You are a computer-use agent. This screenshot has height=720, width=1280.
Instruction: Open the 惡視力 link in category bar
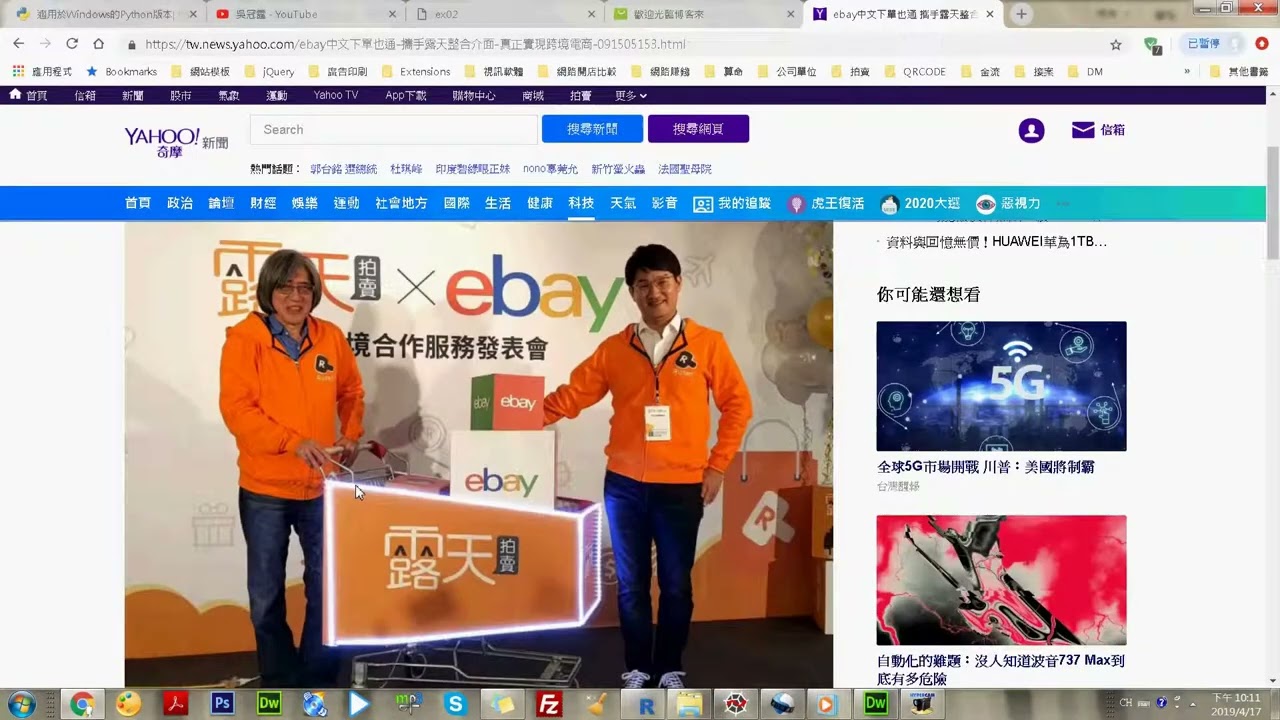[x=1008, y=203]
